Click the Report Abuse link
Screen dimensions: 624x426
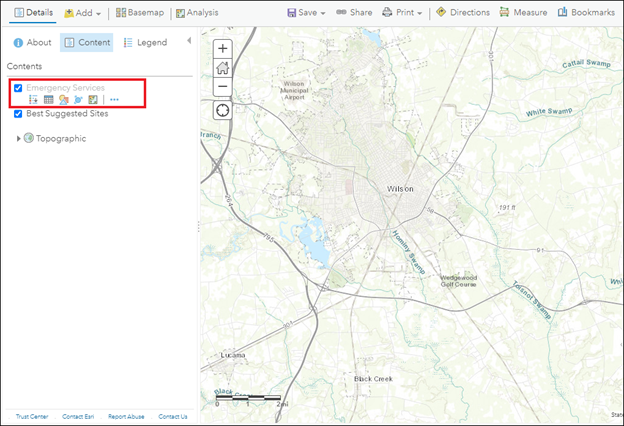[126, 416]
